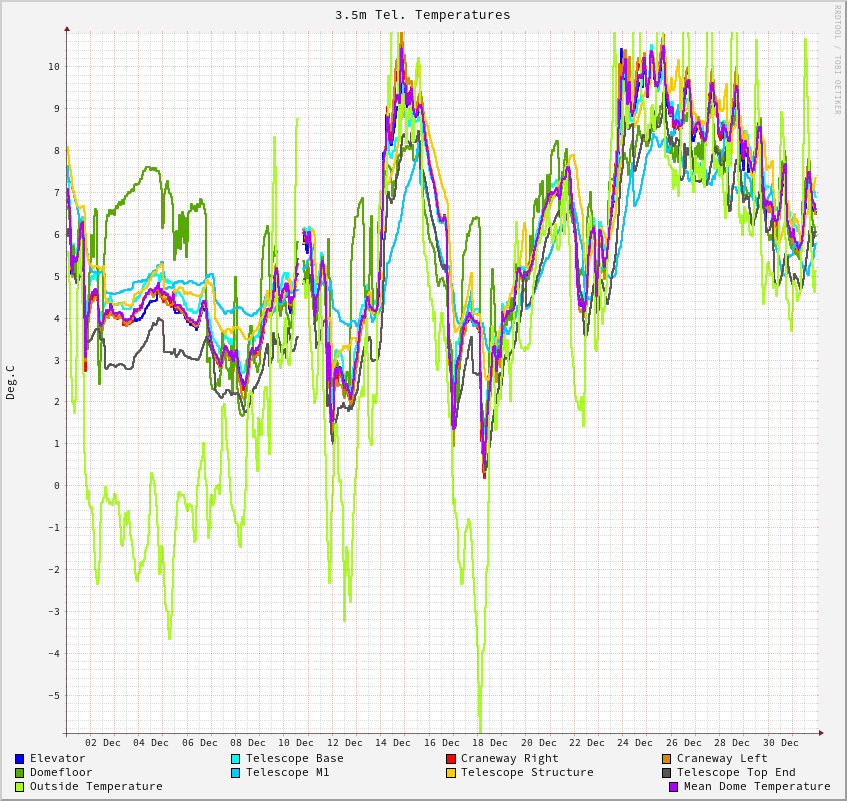The width and height of the screenshot is (847, 801).
Task: Select the Telescope Structure legend label
Action: [x=527, y=772]
